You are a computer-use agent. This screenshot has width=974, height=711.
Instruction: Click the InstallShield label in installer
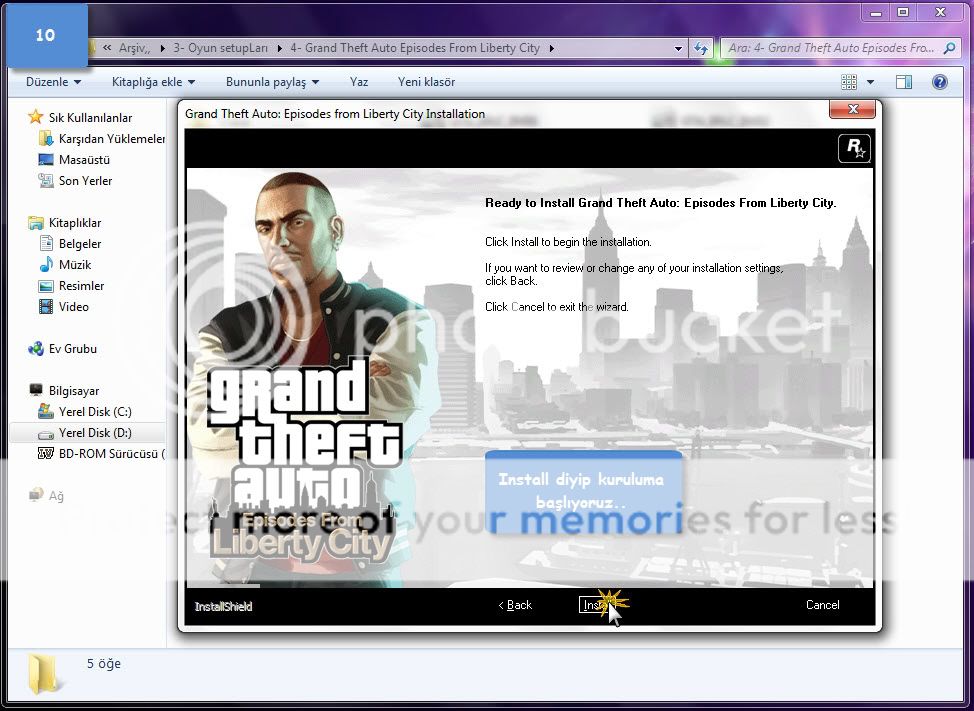click(x=224, y=607)
